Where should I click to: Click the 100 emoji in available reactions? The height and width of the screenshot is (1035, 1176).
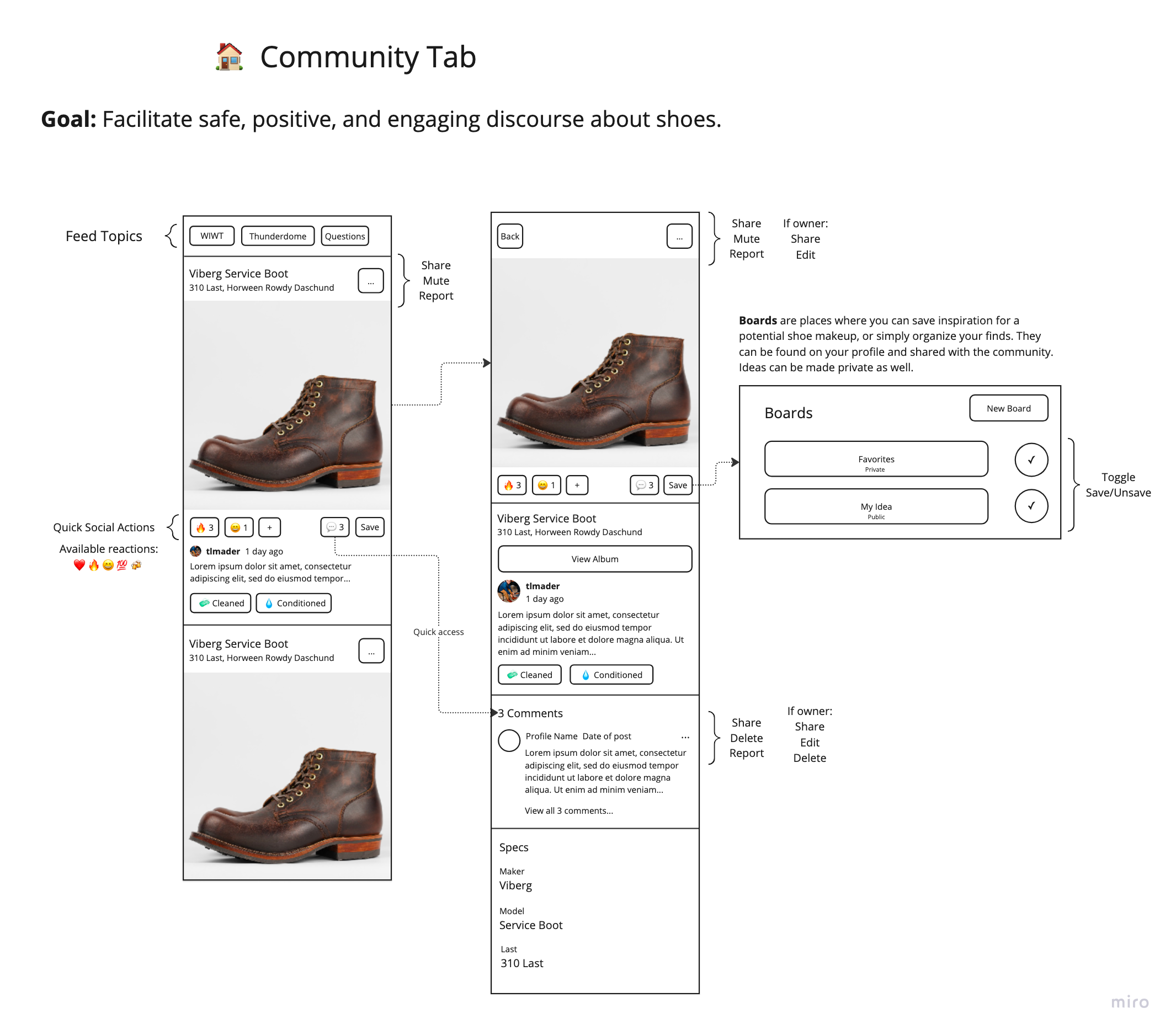(x=122, y=565)
